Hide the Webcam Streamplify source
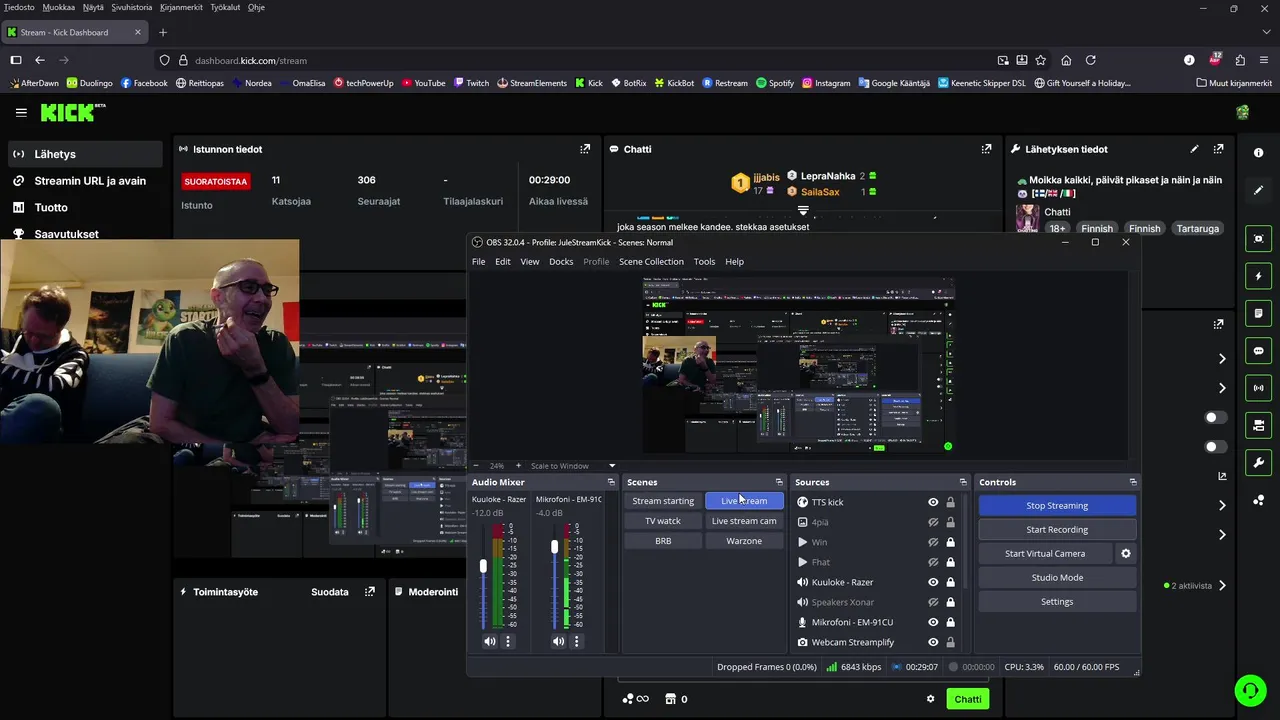The image size is (1280, 720). click(933, 642)
